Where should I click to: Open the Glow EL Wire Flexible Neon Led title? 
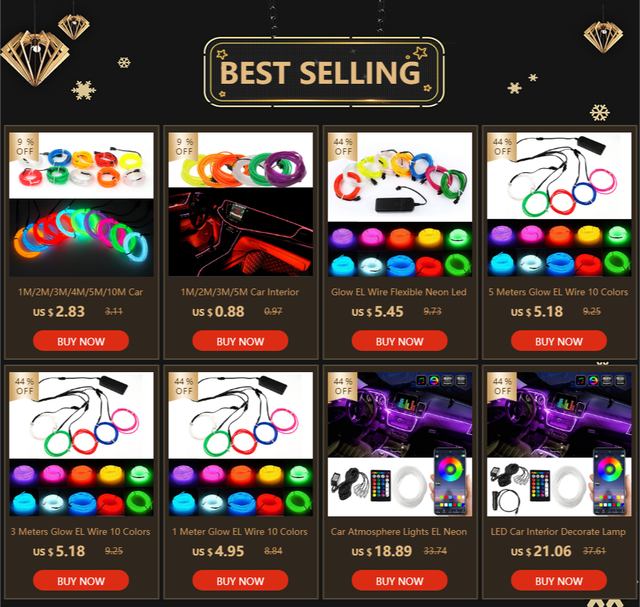(x=399, y=292)
